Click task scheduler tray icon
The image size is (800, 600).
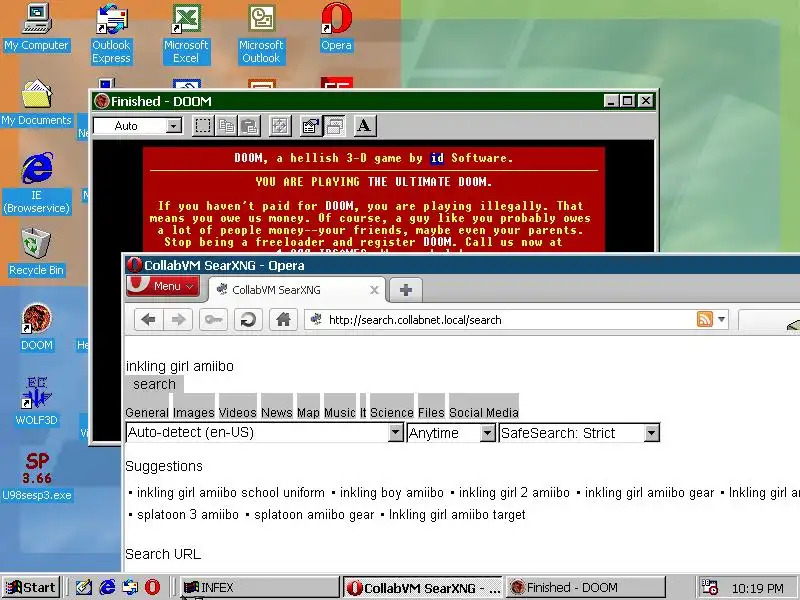click(710, 587)
